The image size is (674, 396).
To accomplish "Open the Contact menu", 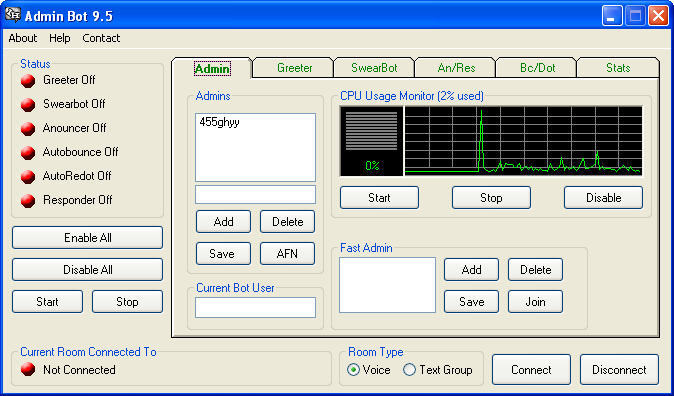I will point(101,38).
